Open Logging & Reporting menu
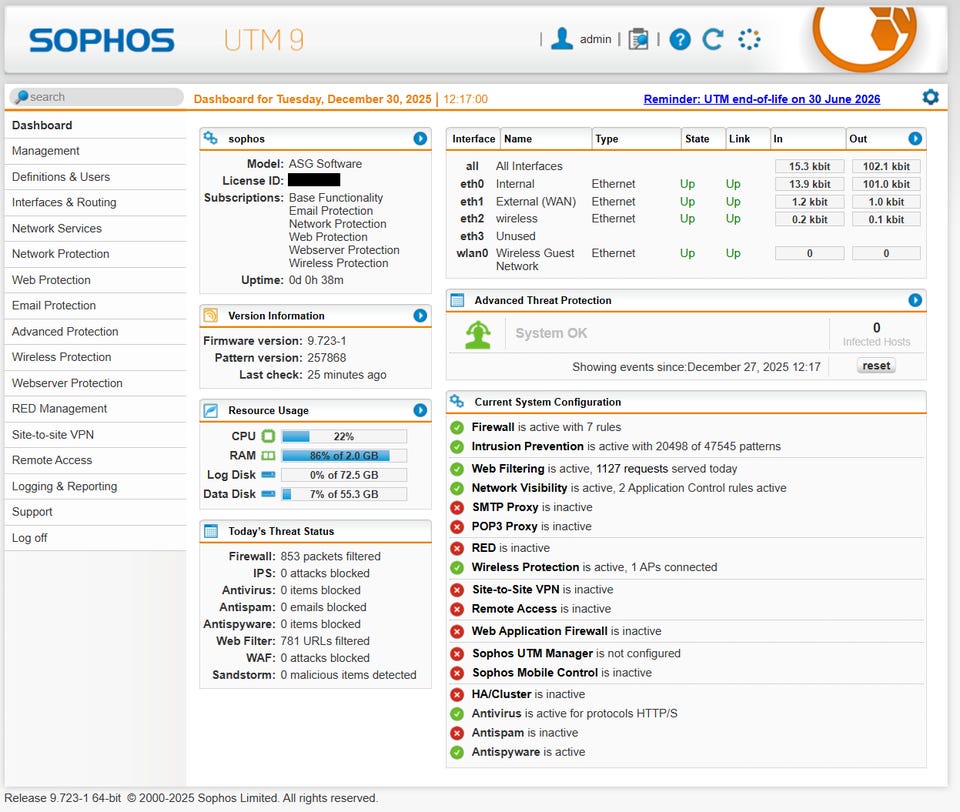Screen dimensions: 960x812 [95, 486]
